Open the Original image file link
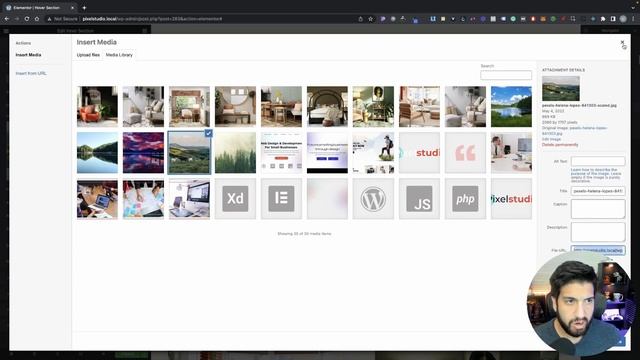This screenshot has width=640, height=360. [576, 131]
